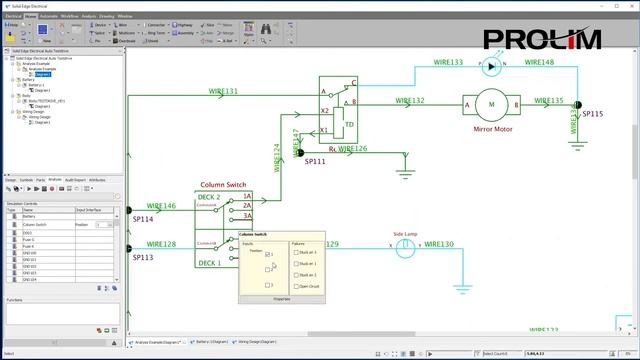Select the Highway tool in ribbon
The width and height of the screenshot is (640, 360).
pyautogui.click(x=182, y=25)
